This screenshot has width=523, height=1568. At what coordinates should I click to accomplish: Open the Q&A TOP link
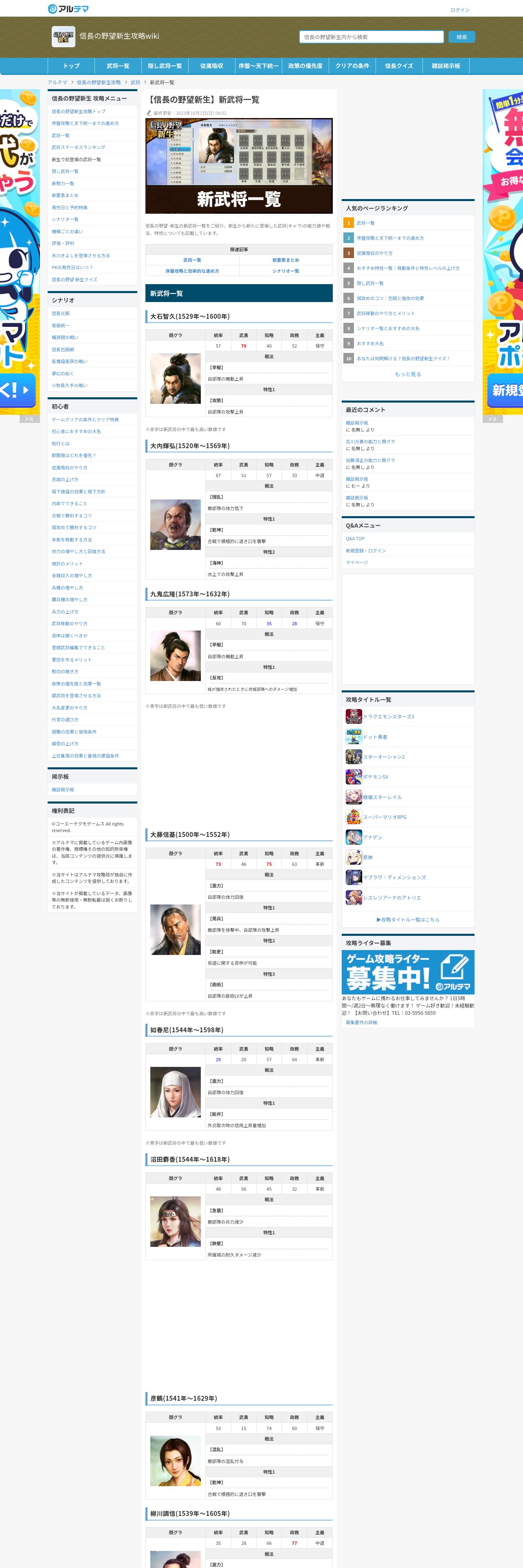355,539
